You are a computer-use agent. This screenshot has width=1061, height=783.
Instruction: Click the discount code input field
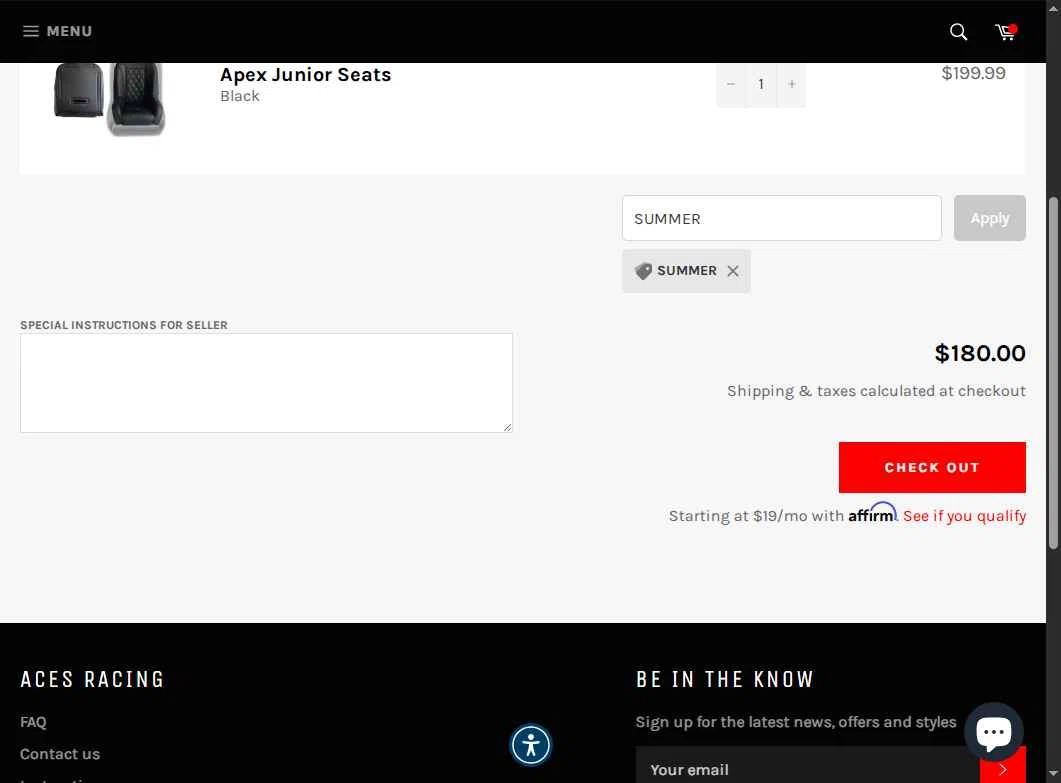782,218
